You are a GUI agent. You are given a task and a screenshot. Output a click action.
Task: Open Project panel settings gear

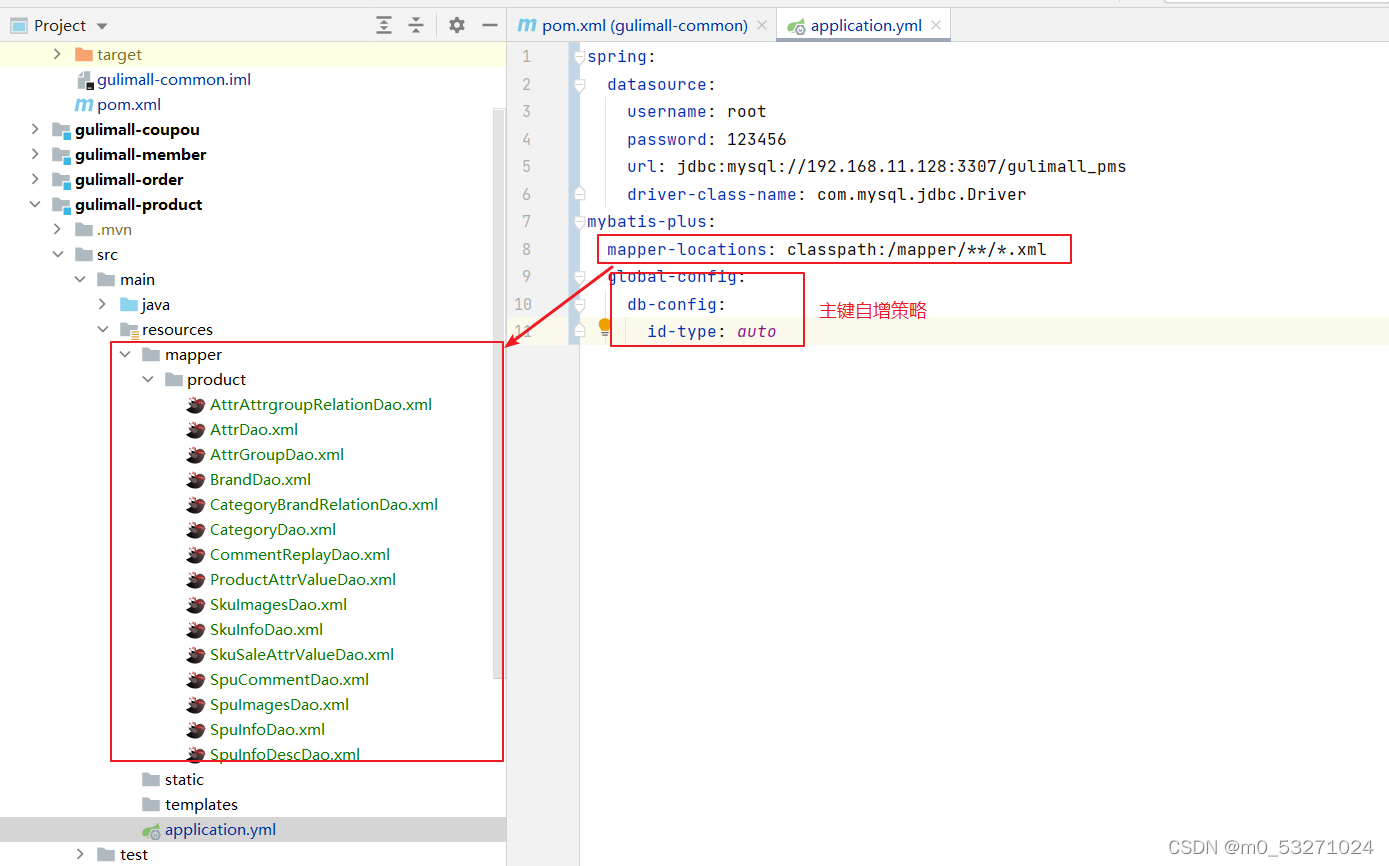[x=456, y=25]
